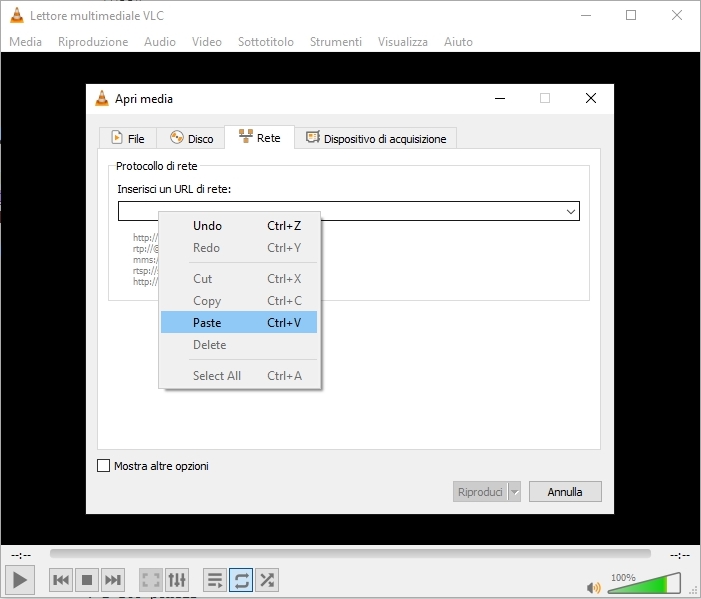Screen dimensions: 701x599
Task: Click the remaining time label at right
Action: pyautogui.click(x=680, y=555)
